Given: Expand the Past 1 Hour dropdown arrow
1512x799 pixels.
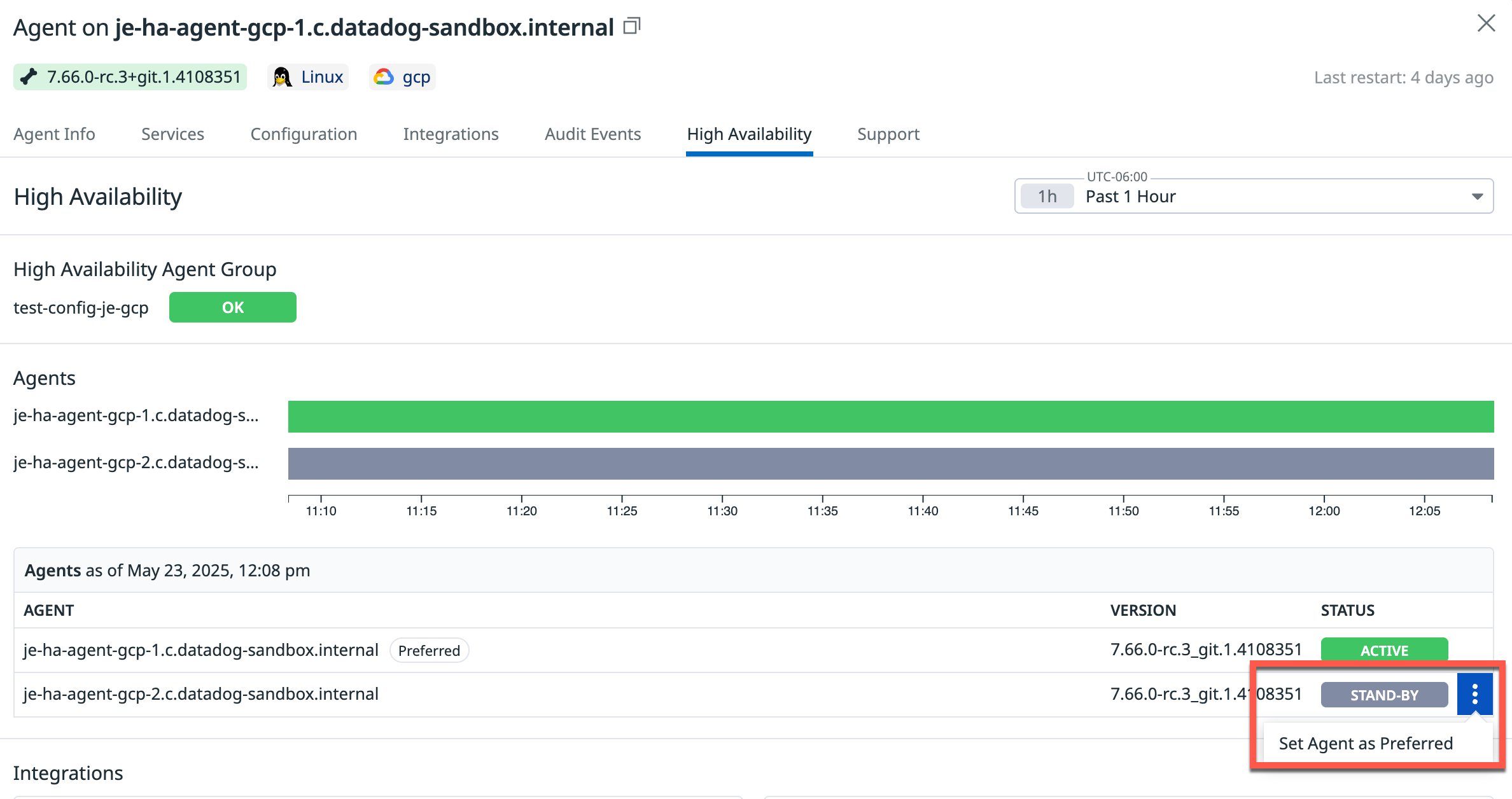Looking at the screenshot, I should coord(1477,197).
